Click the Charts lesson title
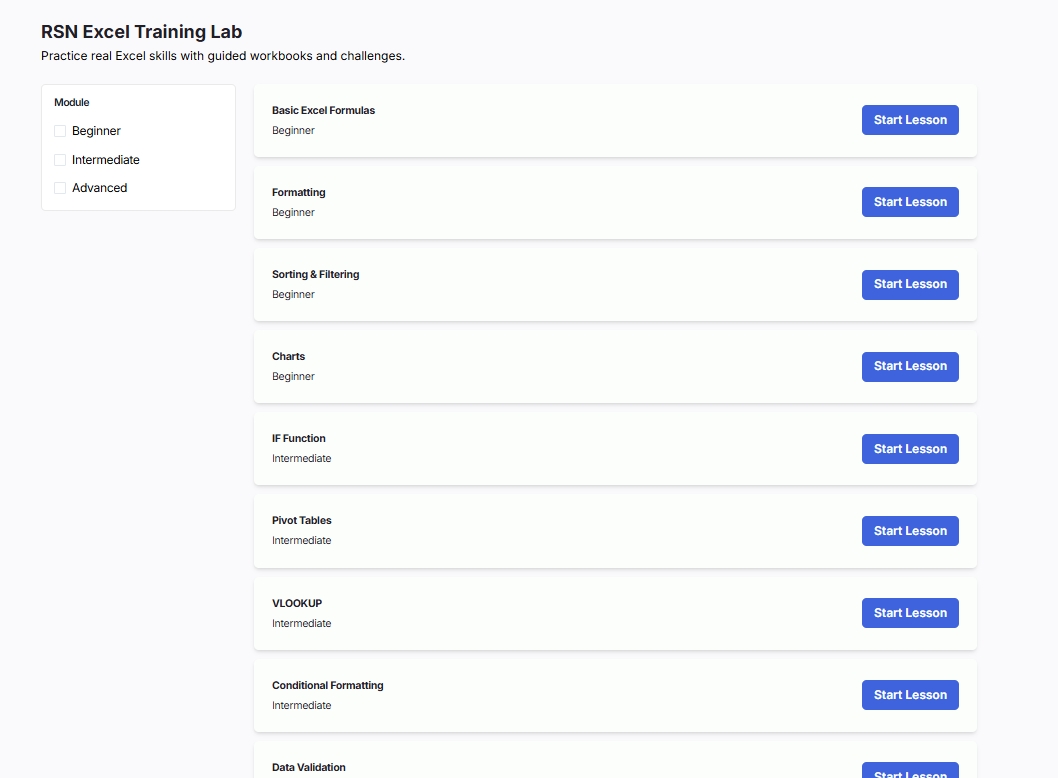This screenshot has width=1058, height=778. (x=288, y=356)
